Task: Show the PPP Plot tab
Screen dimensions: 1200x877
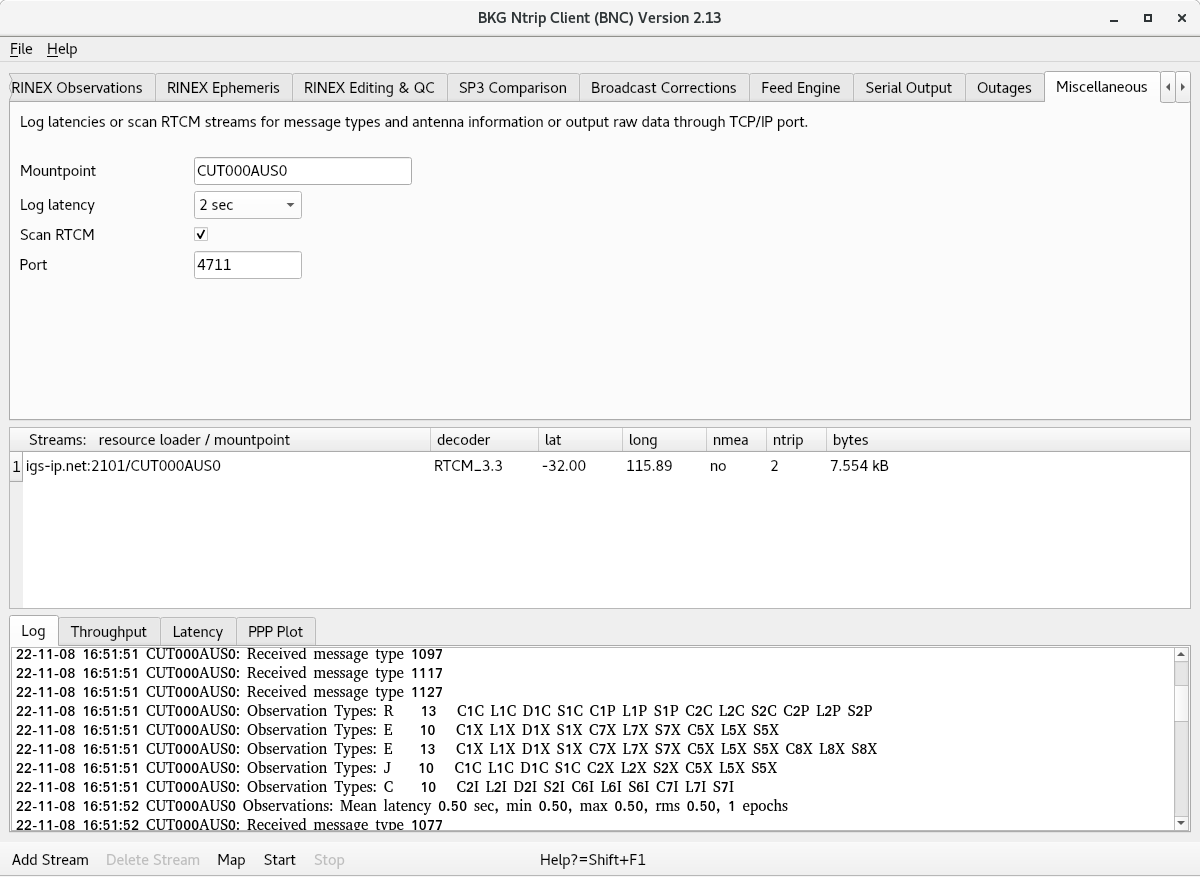Action: 275,632
